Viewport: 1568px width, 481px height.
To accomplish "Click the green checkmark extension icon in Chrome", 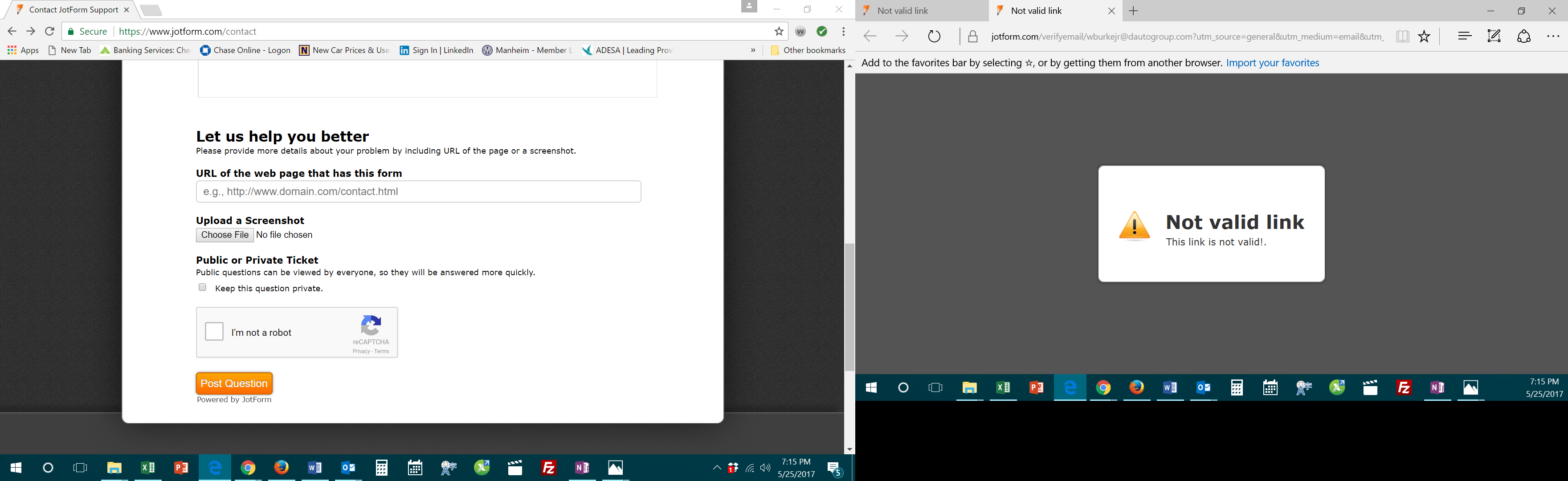I will (822, 31).
